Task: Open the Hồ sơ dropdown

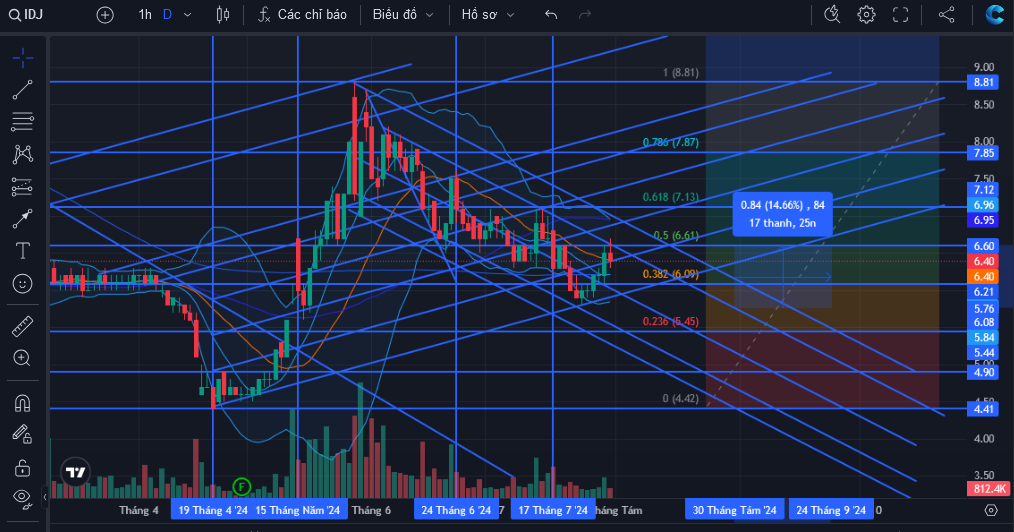Action: (488, 14)
